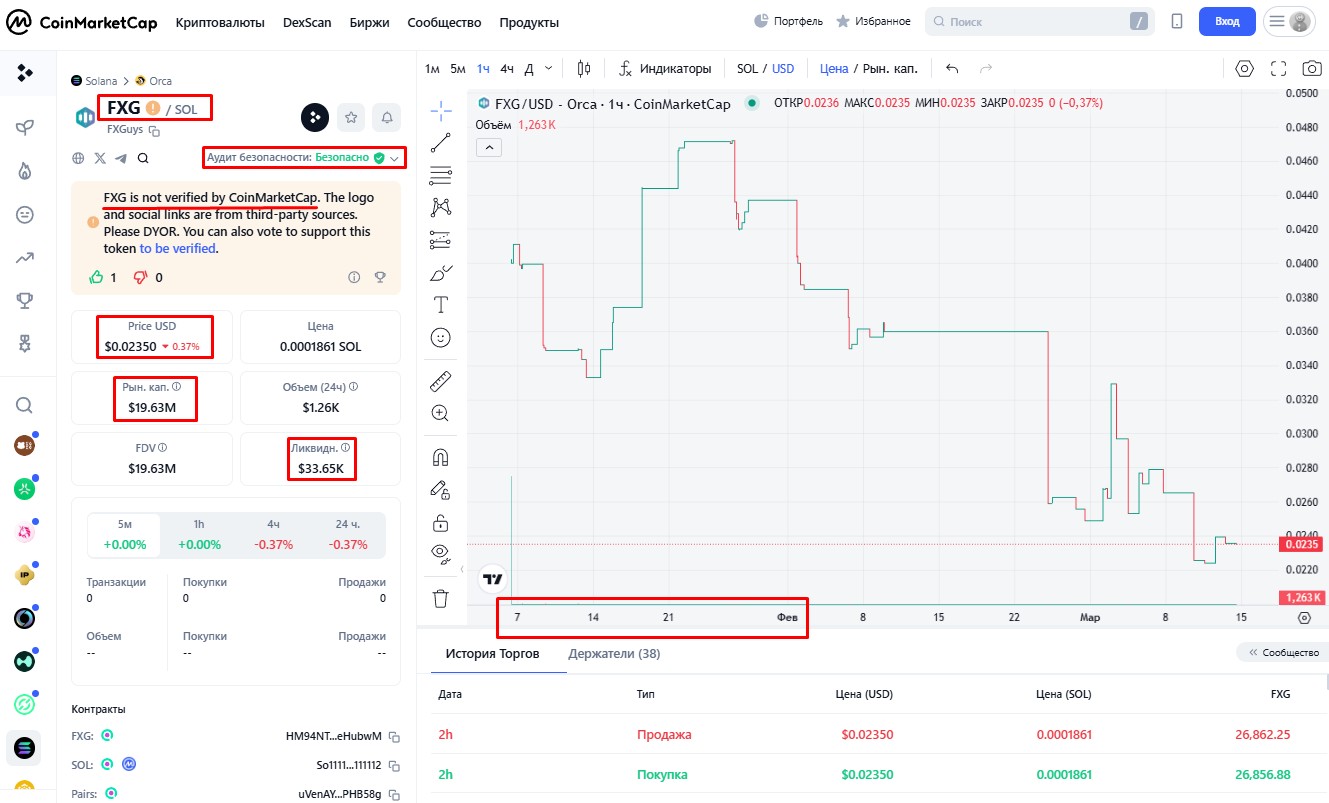Delete drawings with the trash icon
Image resolution: width=1329 pixels, height=803 pixels.
pyautogui.click(x=440, y=599)
